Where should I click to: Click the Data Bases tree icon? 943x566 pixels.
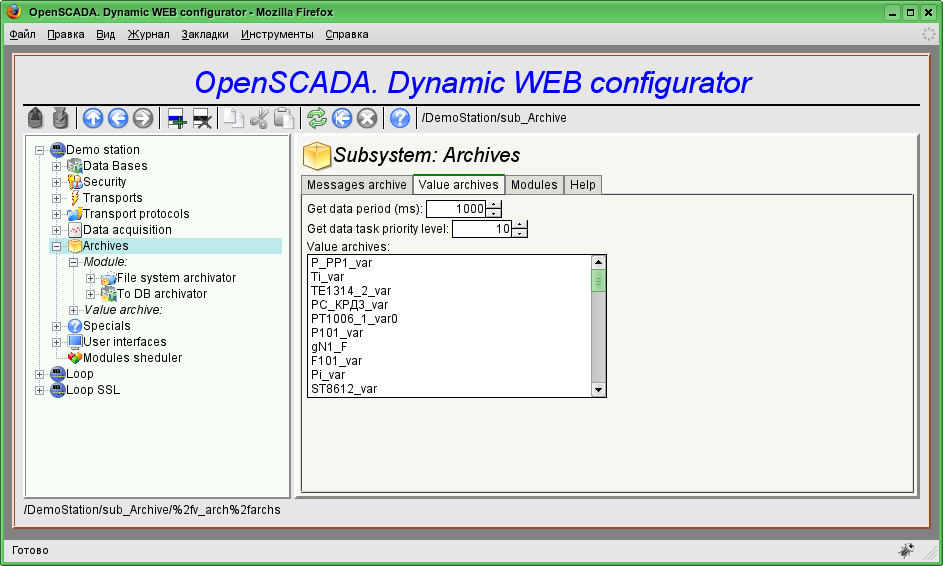pos(75,165)
